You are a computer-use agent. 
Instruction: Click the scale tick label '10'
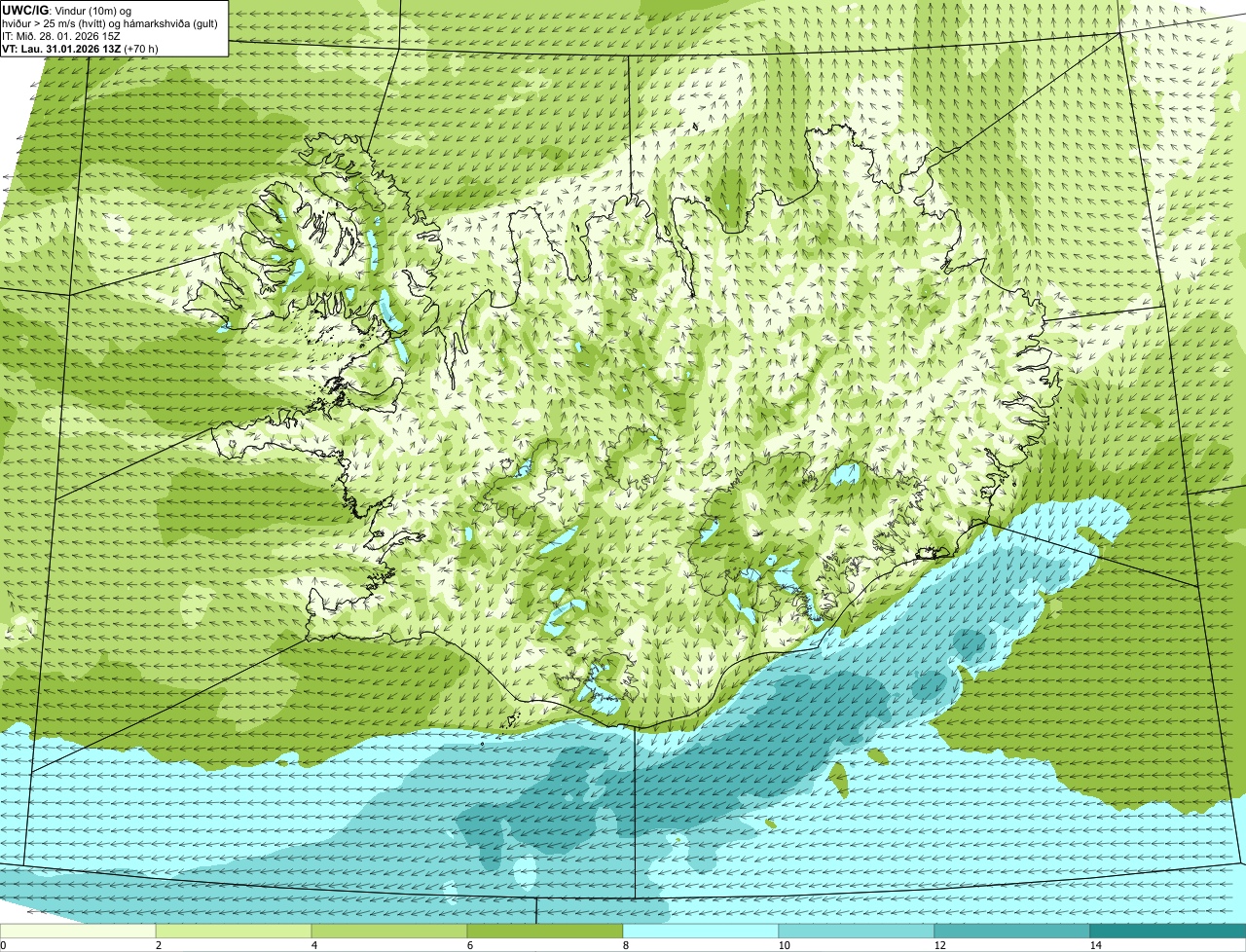(784, 945)
